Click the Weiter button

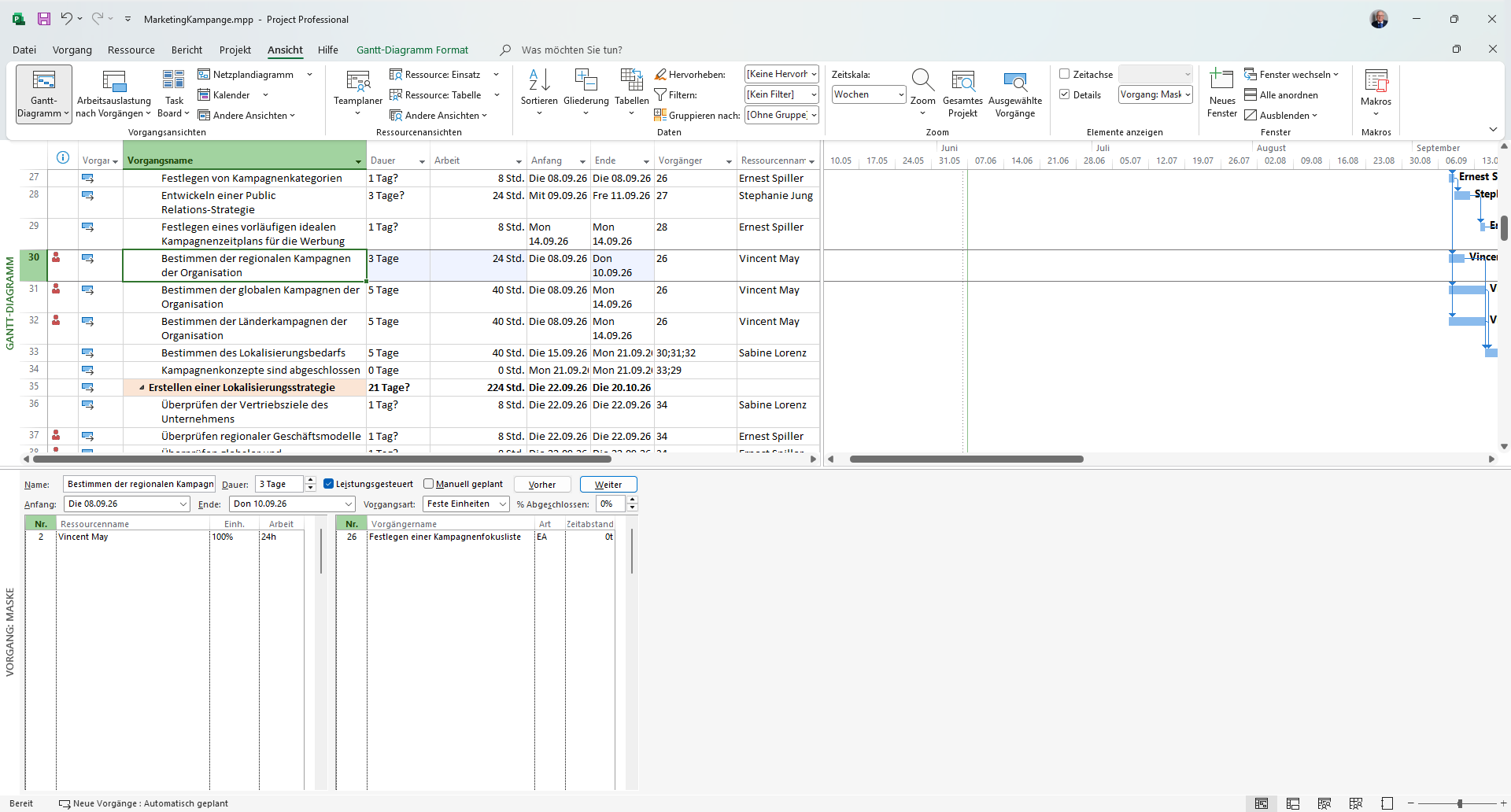pos(608,485)
